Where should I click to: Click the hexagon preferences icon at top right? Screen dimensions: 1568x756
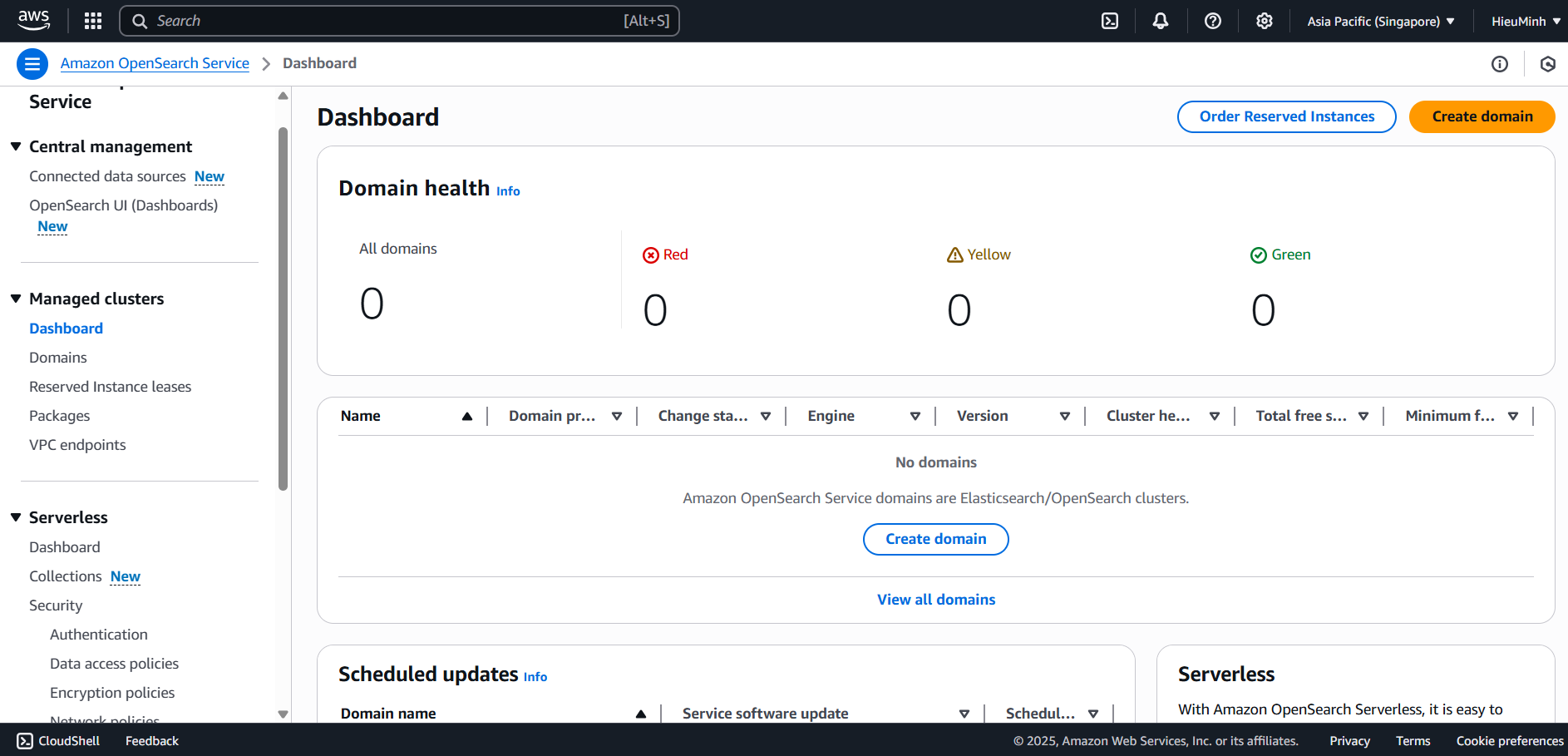[1548, 64]
